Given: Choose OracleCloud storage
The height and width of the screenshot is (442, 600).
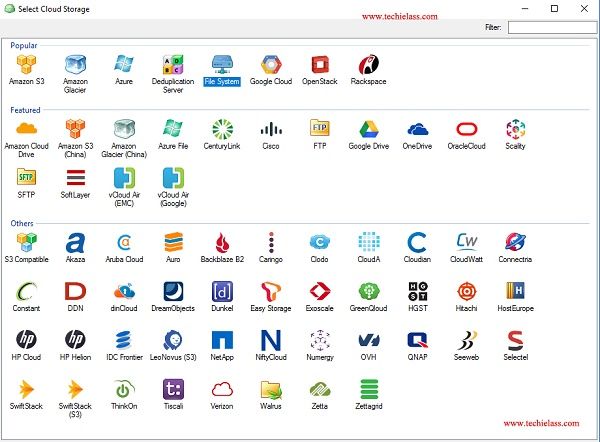Looking at the screenshot, I should (x=466, y=129).
